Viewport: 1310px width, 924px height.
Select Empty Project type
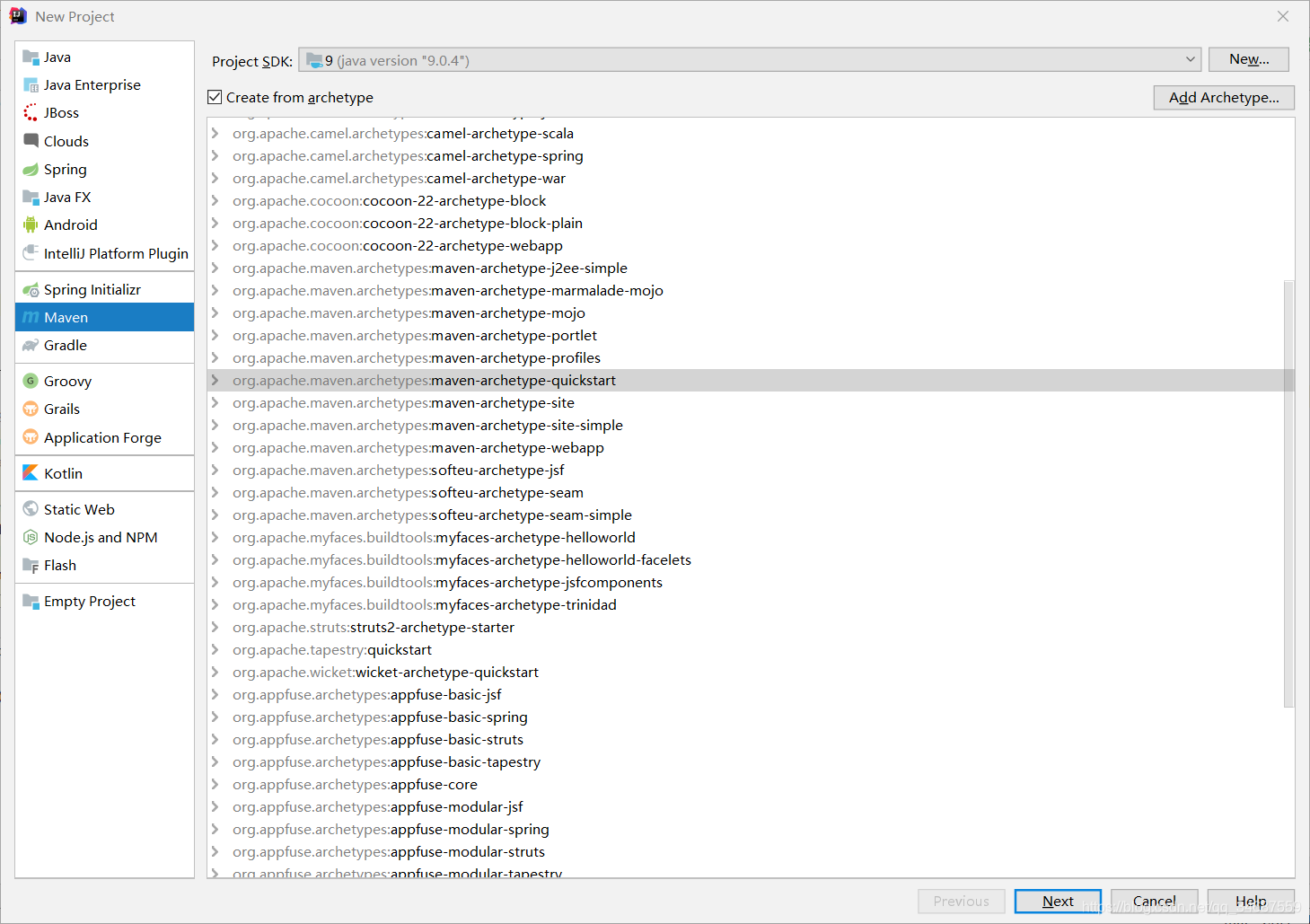[104, 602]
